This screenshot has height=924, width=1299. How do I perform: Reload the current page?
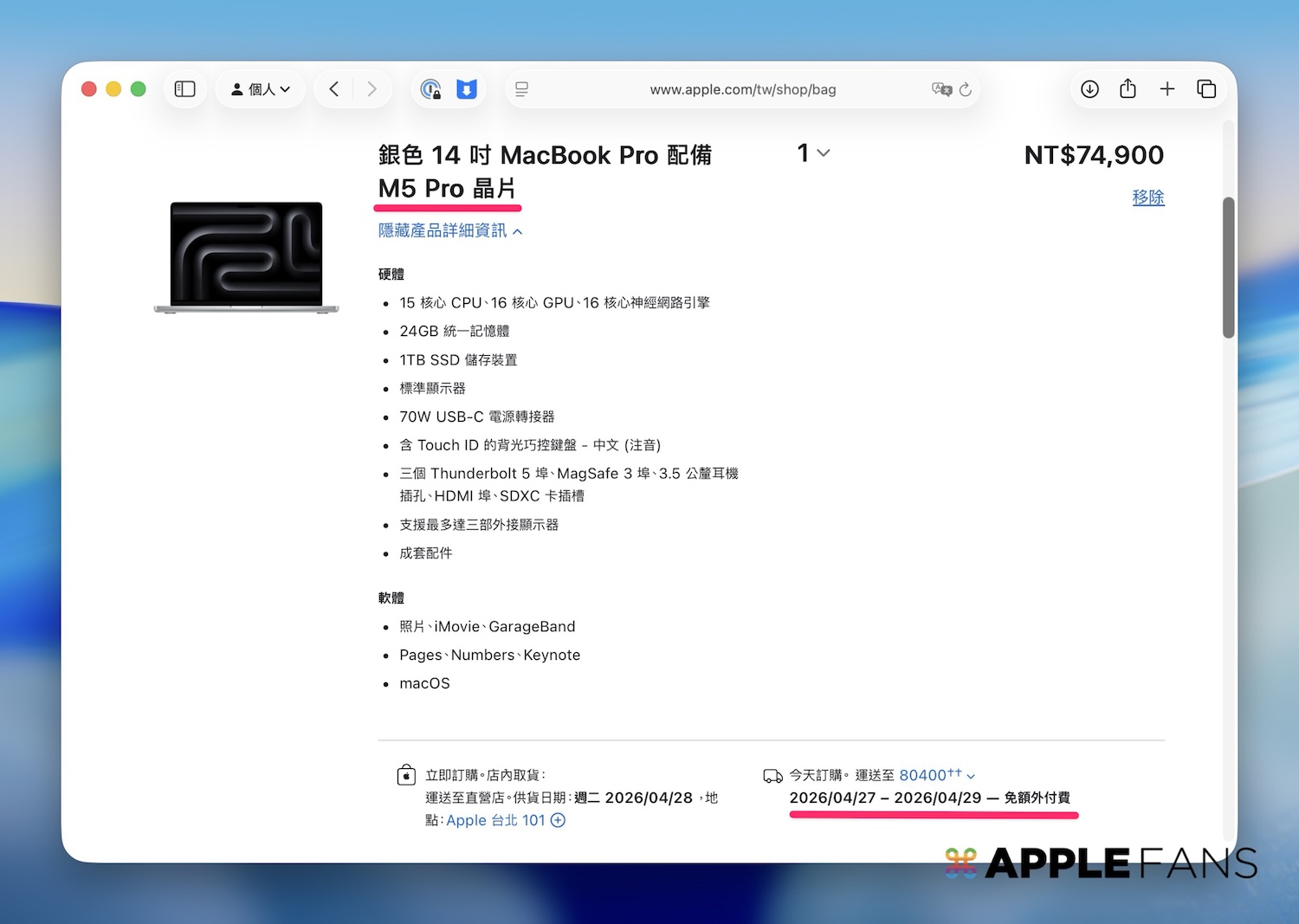pyautogui.click(x=966, y=89)
